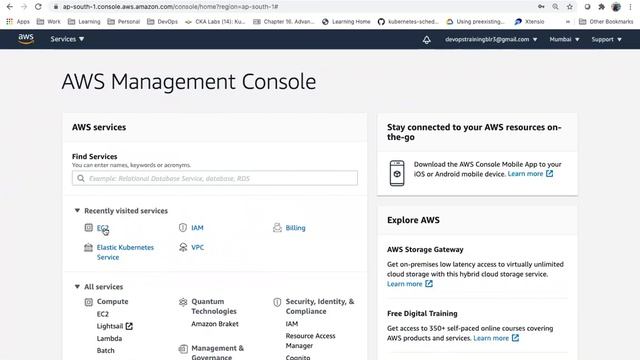Click Learn more under AWS Storage Gateway
640x360 pixels.
coord(409,284)
